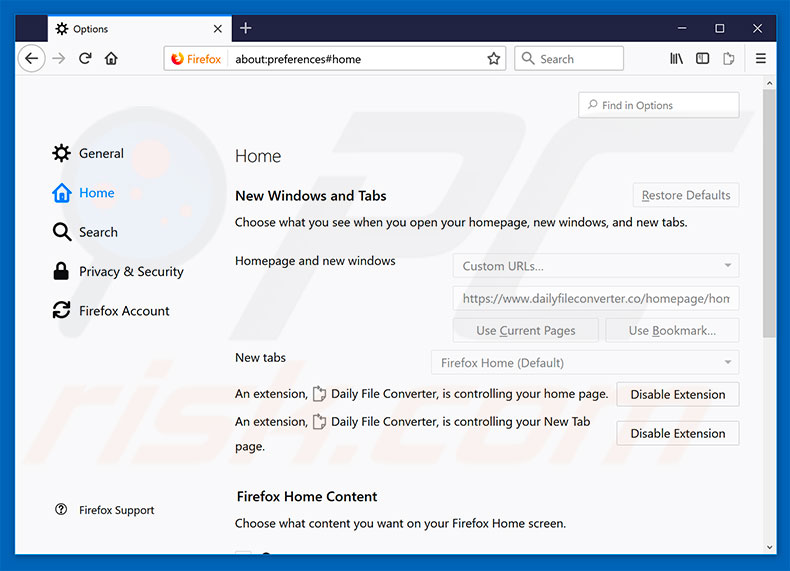Click the homepage URL field with dailyfileconverter address
The image size is (790, 571).
[x=596, y=298]
